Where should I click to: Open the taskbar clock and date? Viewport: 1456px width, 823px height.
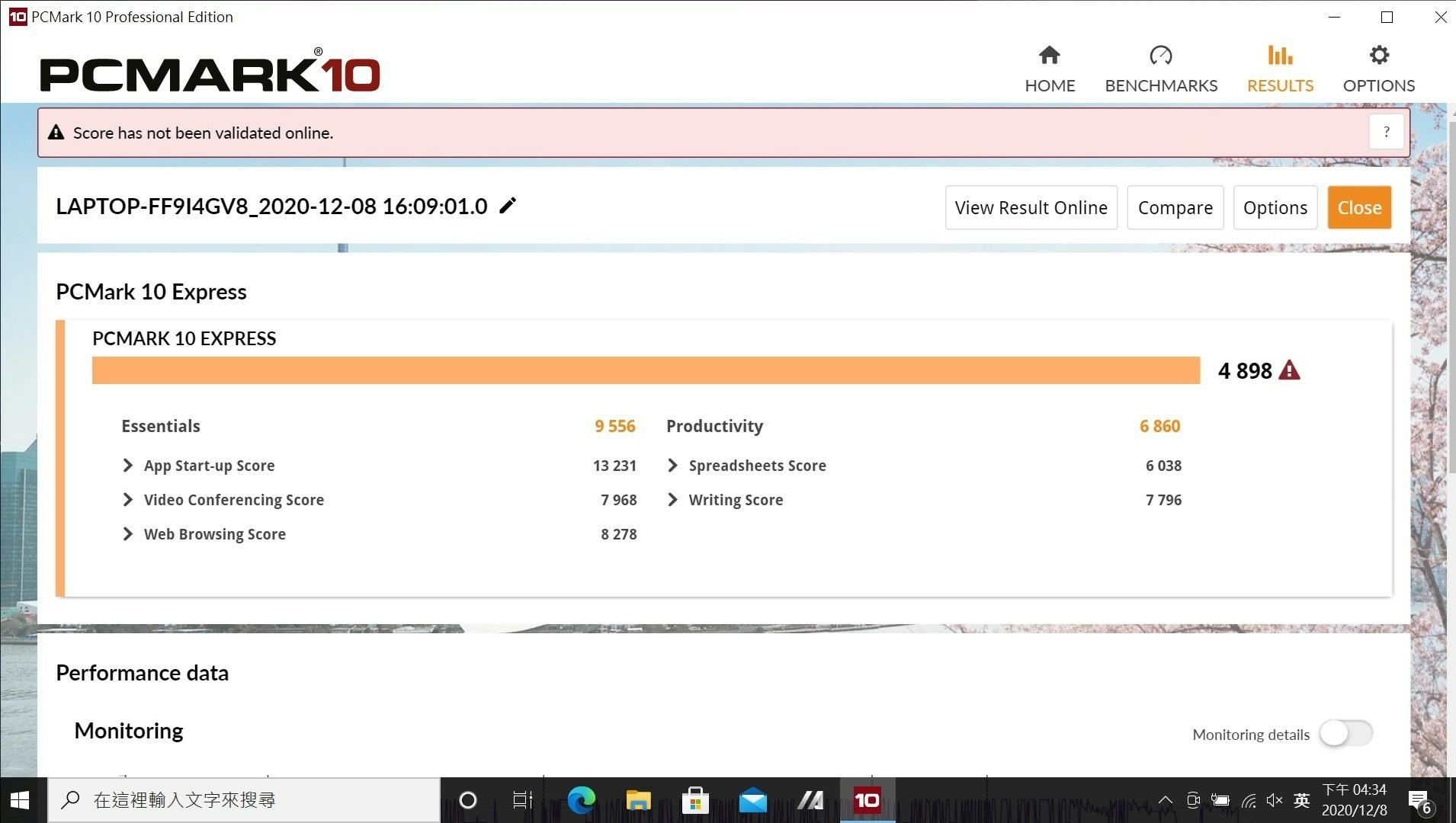1354,800
